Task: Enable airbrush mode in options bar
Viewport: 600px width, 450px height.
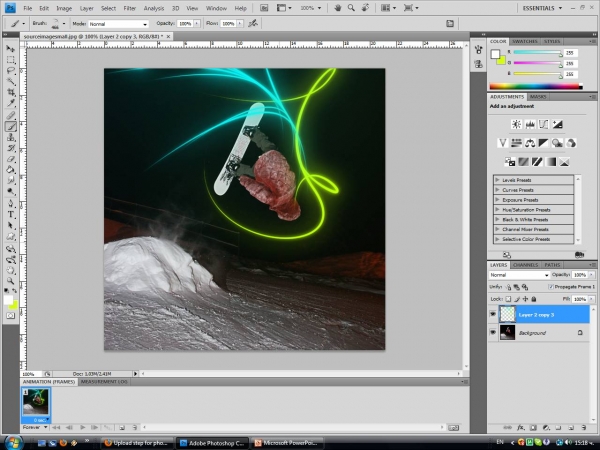Action: pyautogui.click(x=253, y=24)
